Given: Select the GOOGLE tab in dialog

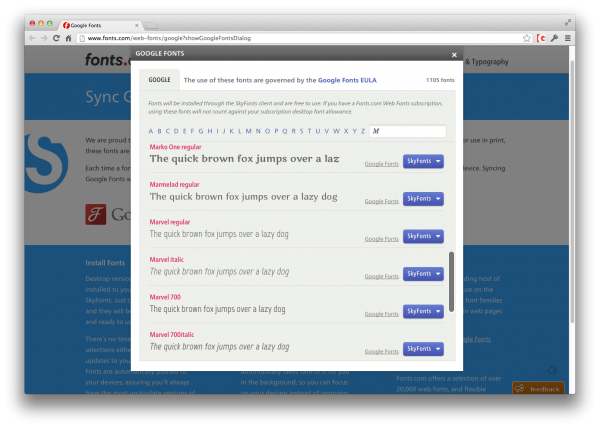Looking at the screenshot, I should [x=160, y=80].
